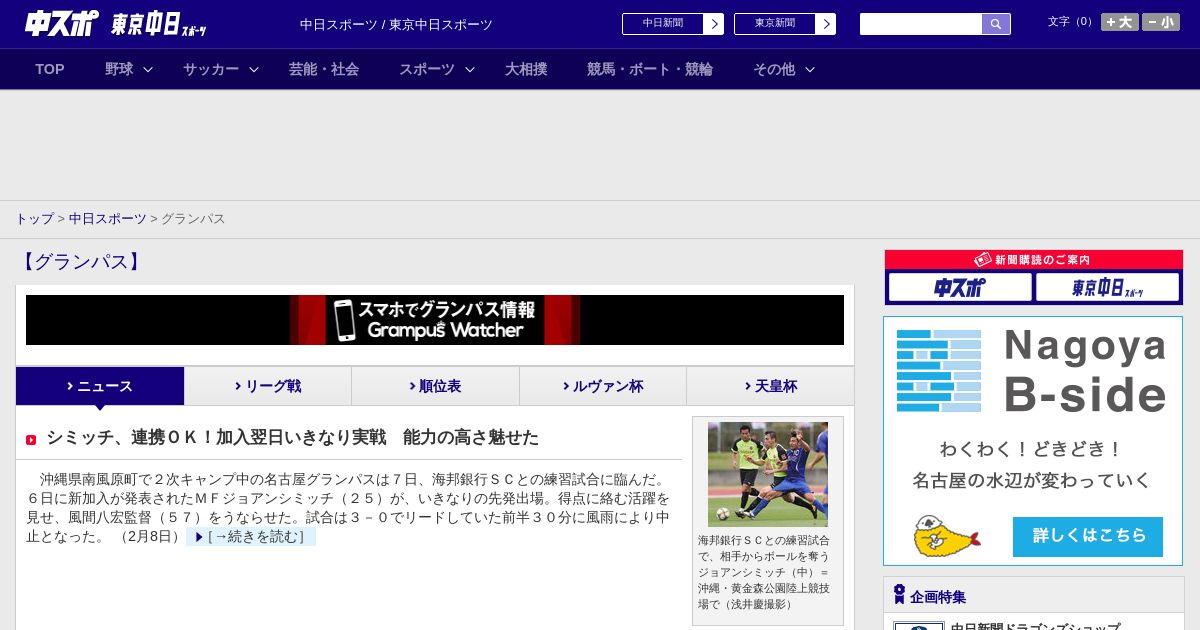This screenshot has width=1200, height=630.
Task: Open headline シミッチ、連携ＯＫ article
Action: tap(292, 437)
